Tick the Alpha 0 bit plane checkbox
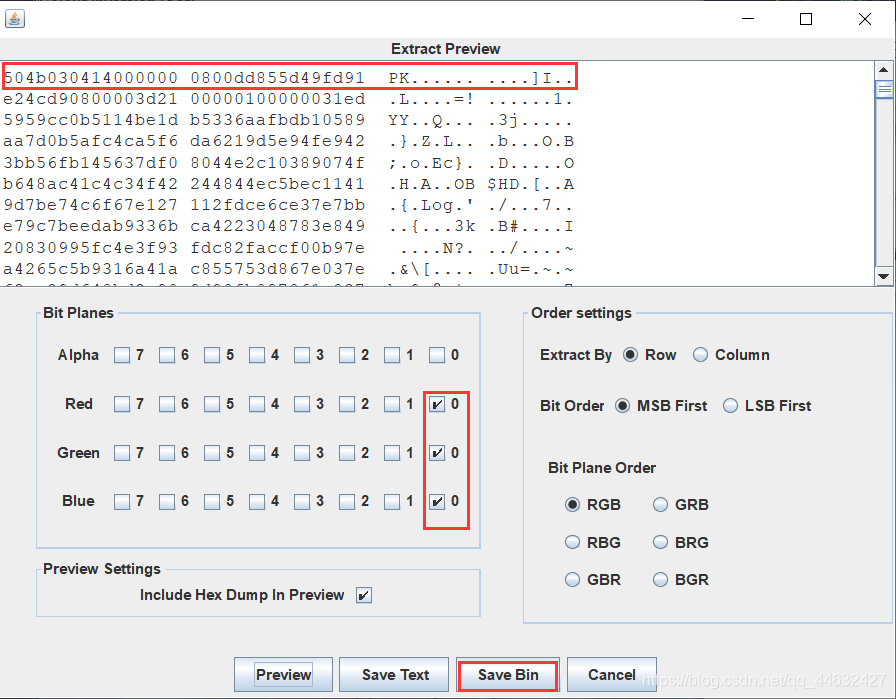The height and width of the screenshot is (699, 896). coord(437,355)
